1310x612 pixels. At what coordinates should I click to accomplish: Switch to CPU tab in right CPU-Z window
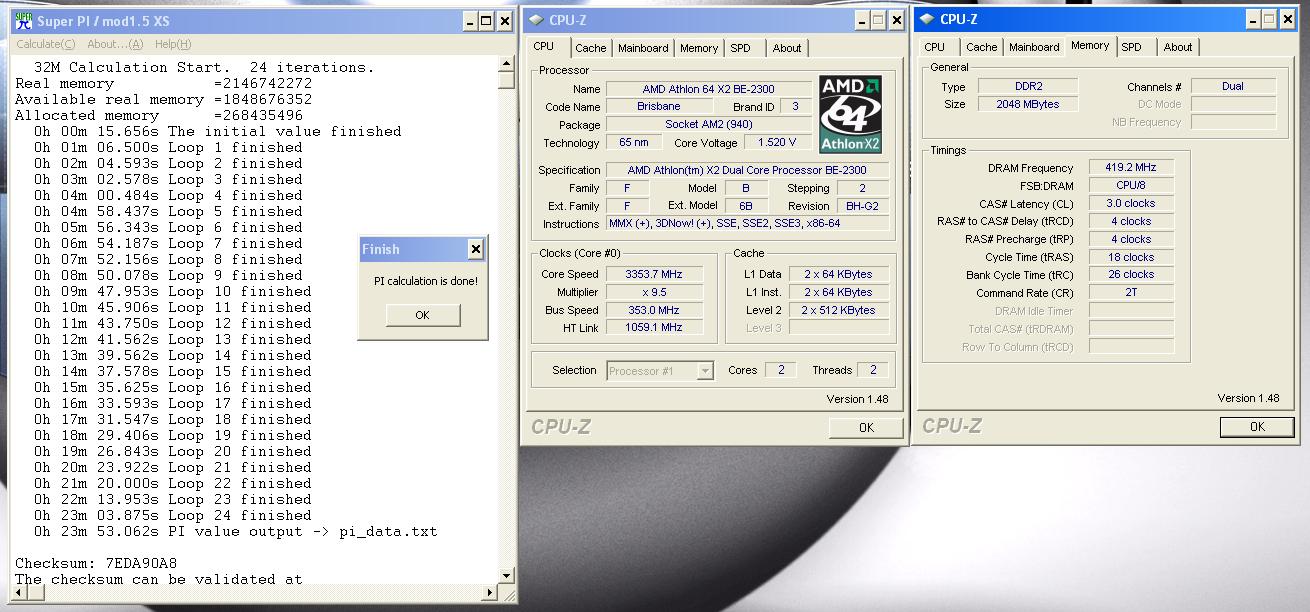pos(935,47)
